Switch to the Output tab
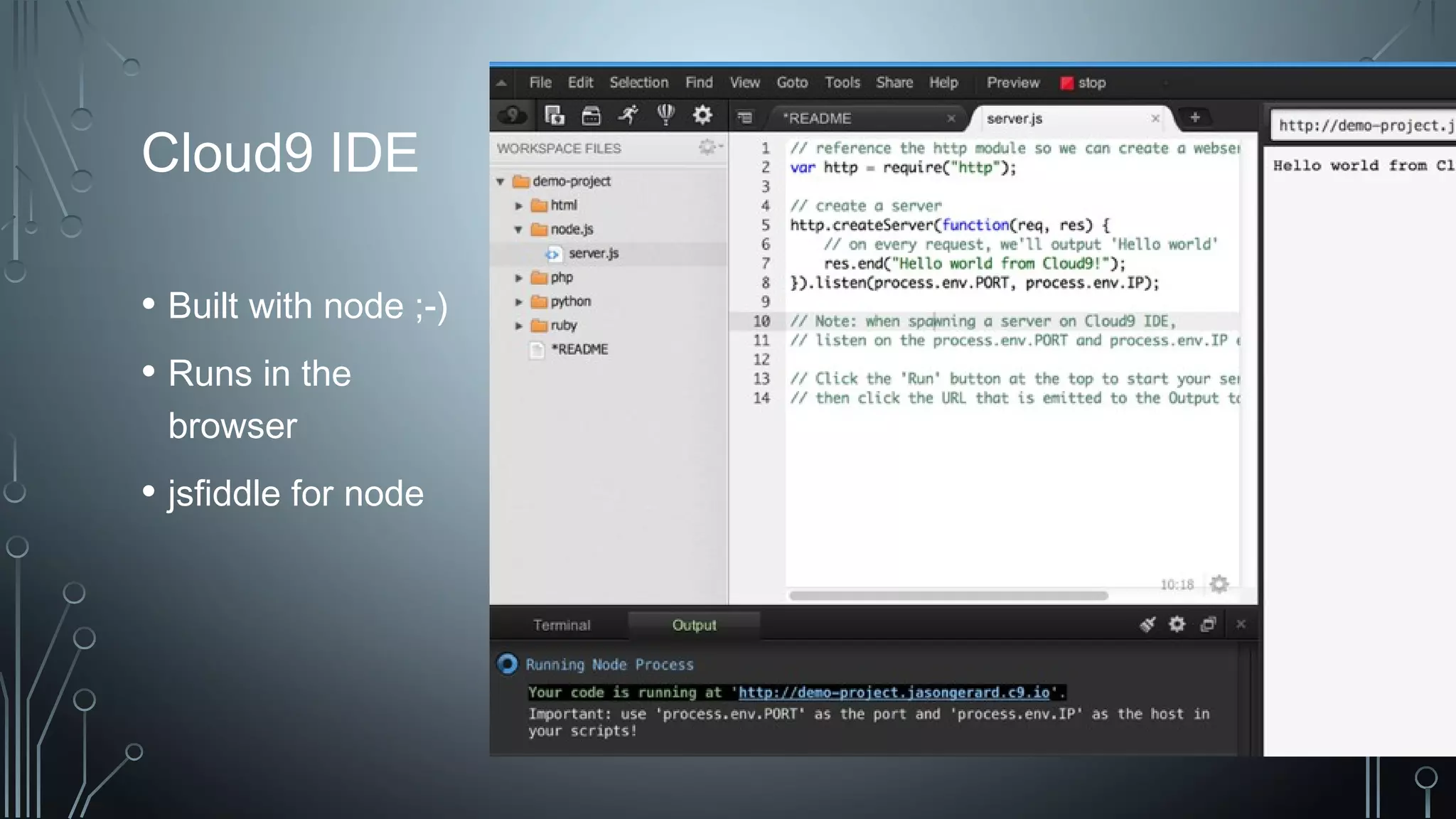The width and height of the screenshot is (1456, 819). tap(694, 625)
